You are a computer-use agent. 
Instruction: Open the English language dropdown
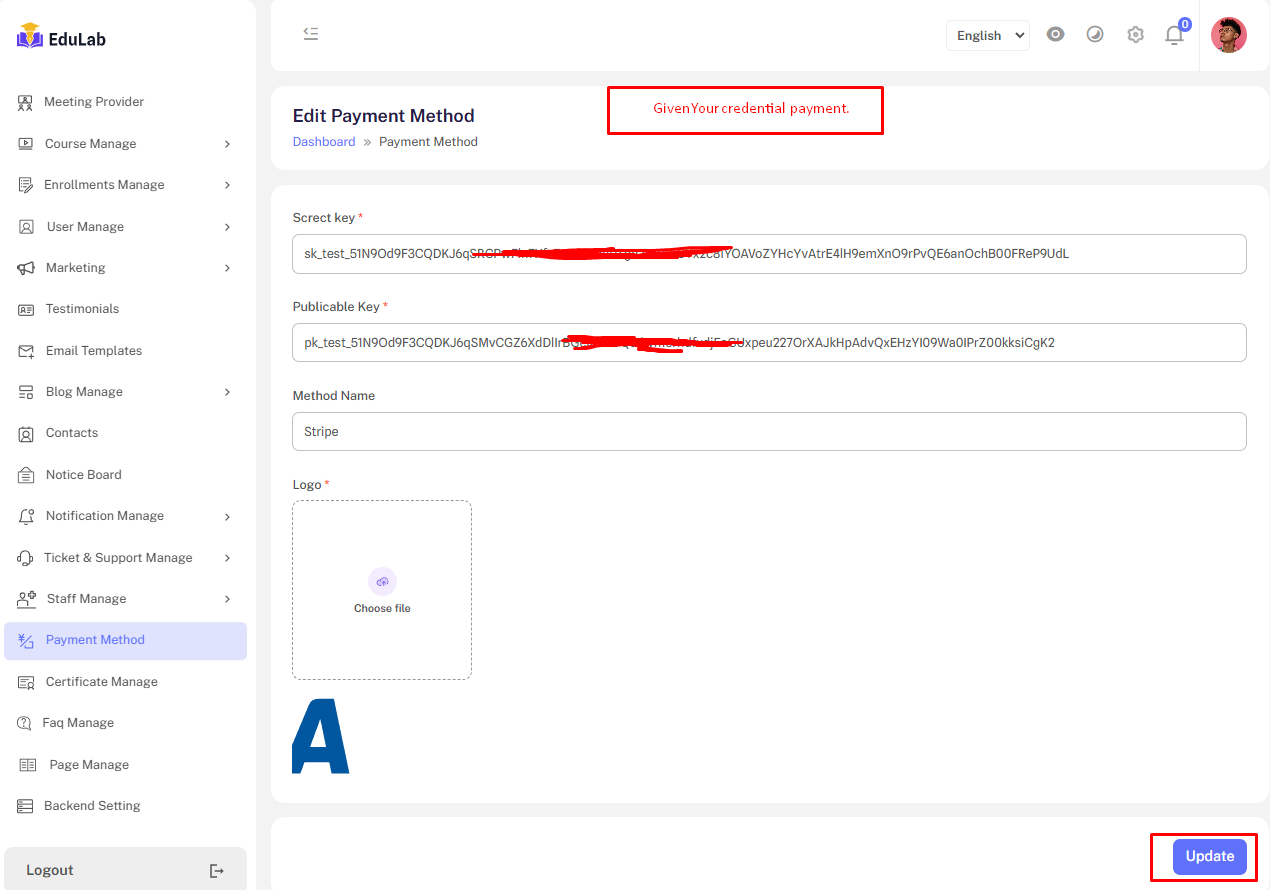tap(987, 35)
